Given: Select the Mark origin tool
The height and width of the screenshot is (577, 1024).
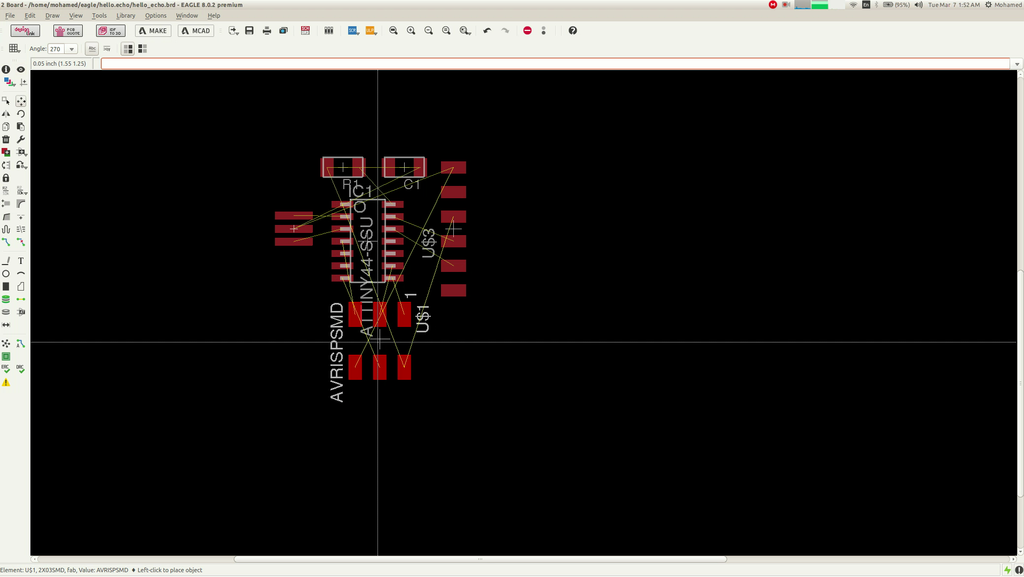Looking at the screenshot, I should pyautogui.click(x=23, y=82).
